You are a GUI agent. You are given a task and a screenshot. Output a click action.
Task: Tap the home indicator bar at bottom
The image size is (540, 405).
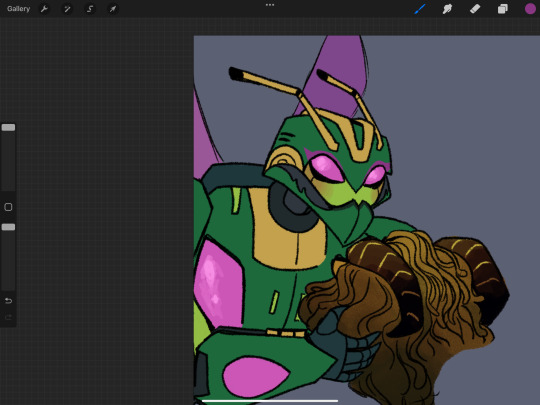(x=270, y=401)
